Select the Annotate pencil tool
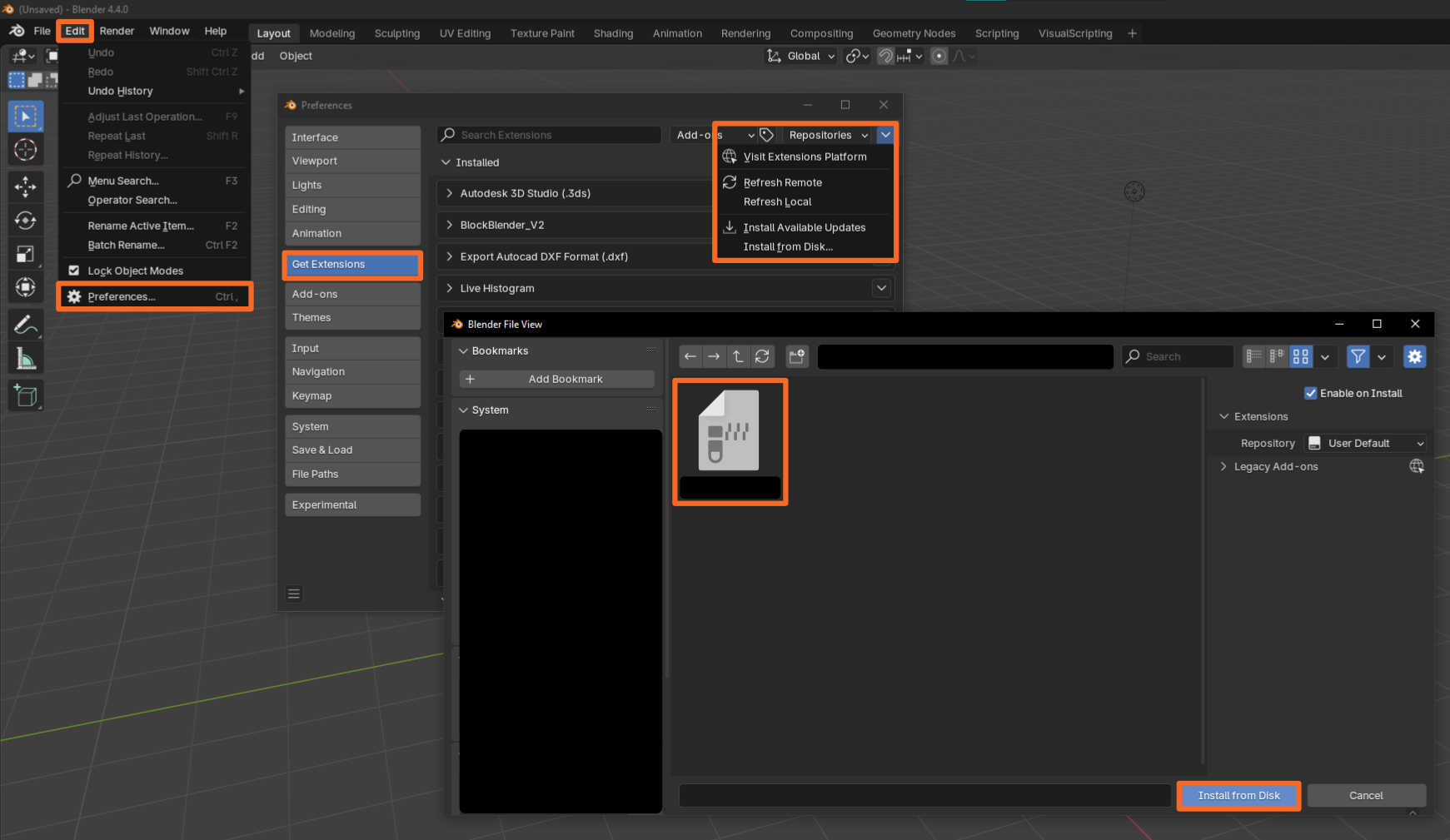 pyautogui.click(x=25, y=324)
